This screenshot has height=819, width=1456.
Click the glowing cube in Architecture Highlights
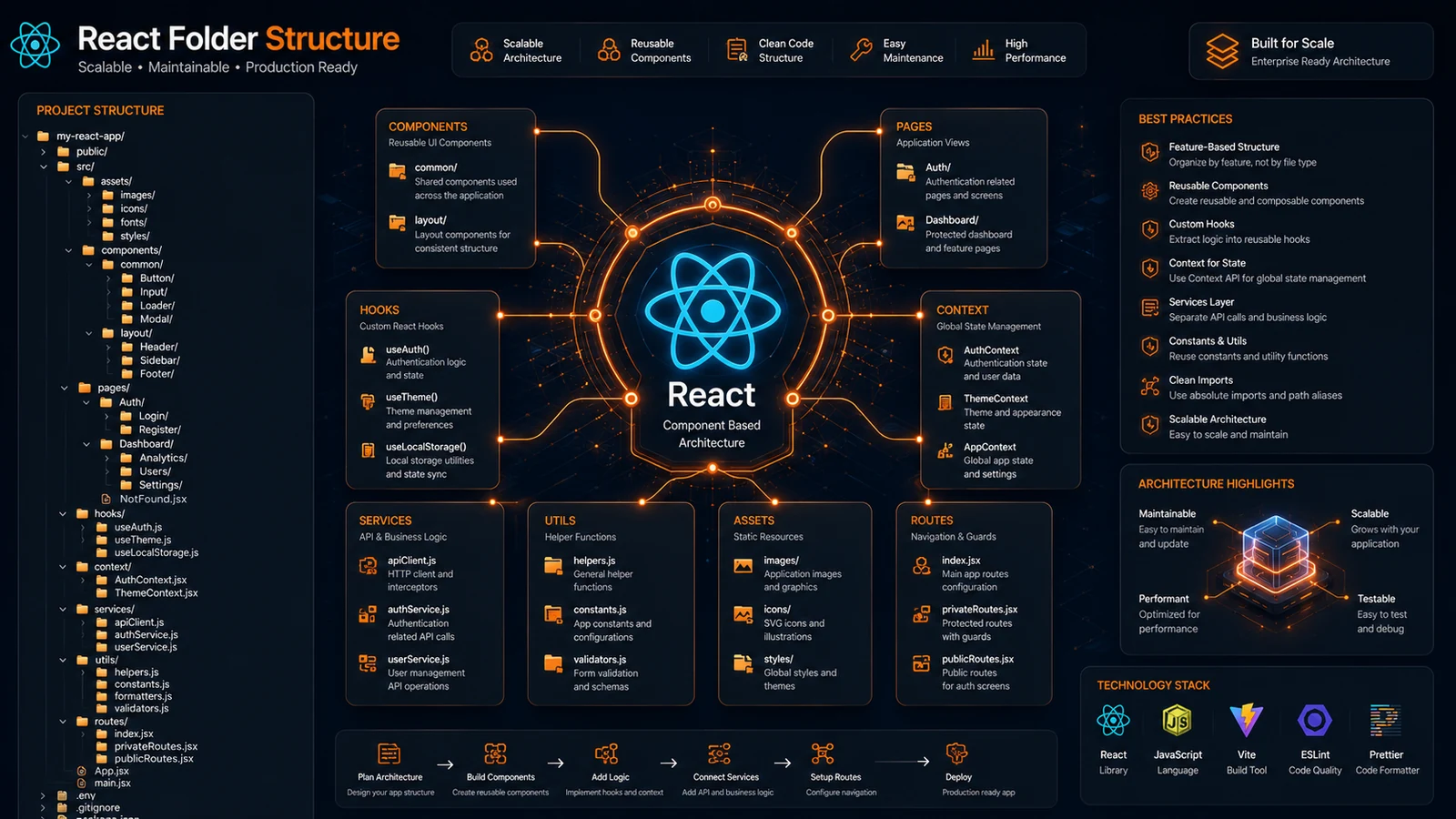click(1275, 552)
